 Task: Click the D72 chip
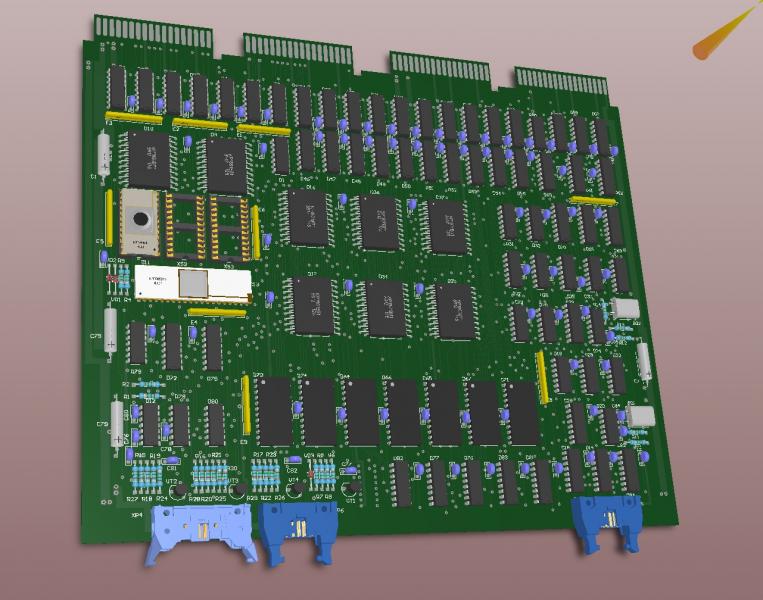[x=172, y=346]
